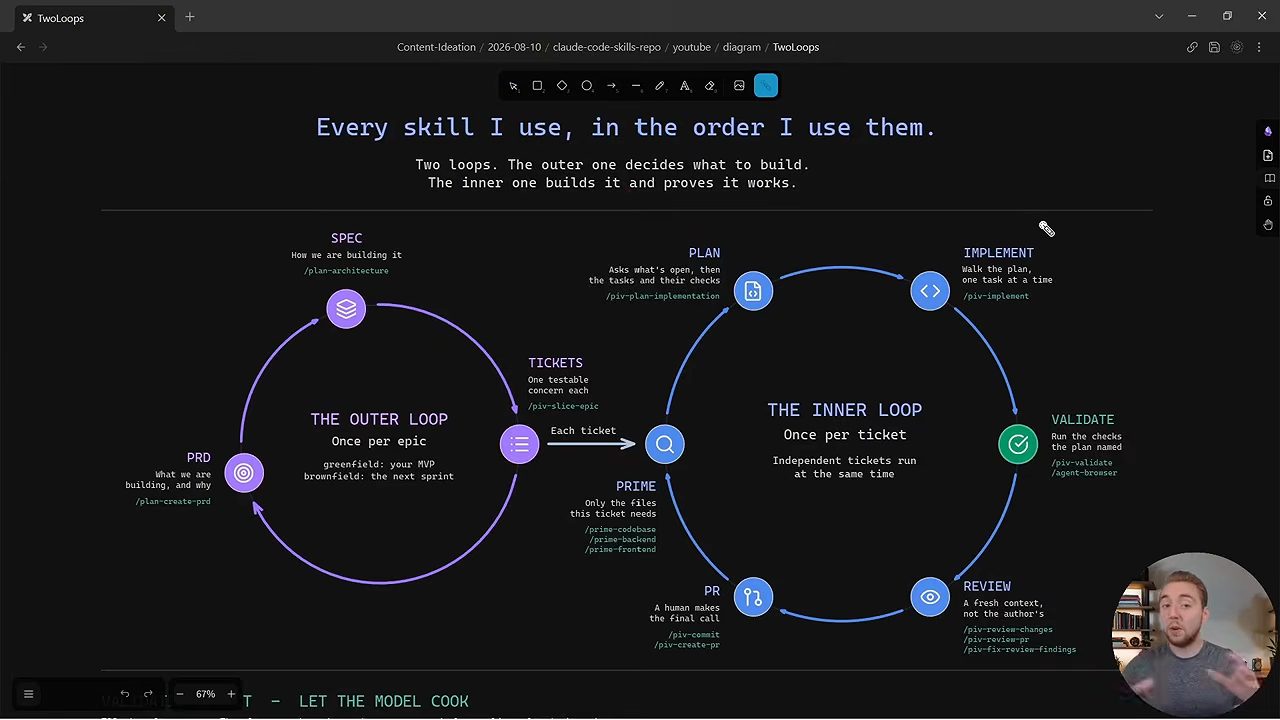Open the vertical three-dots more options menu

[x=1259, y=47]
